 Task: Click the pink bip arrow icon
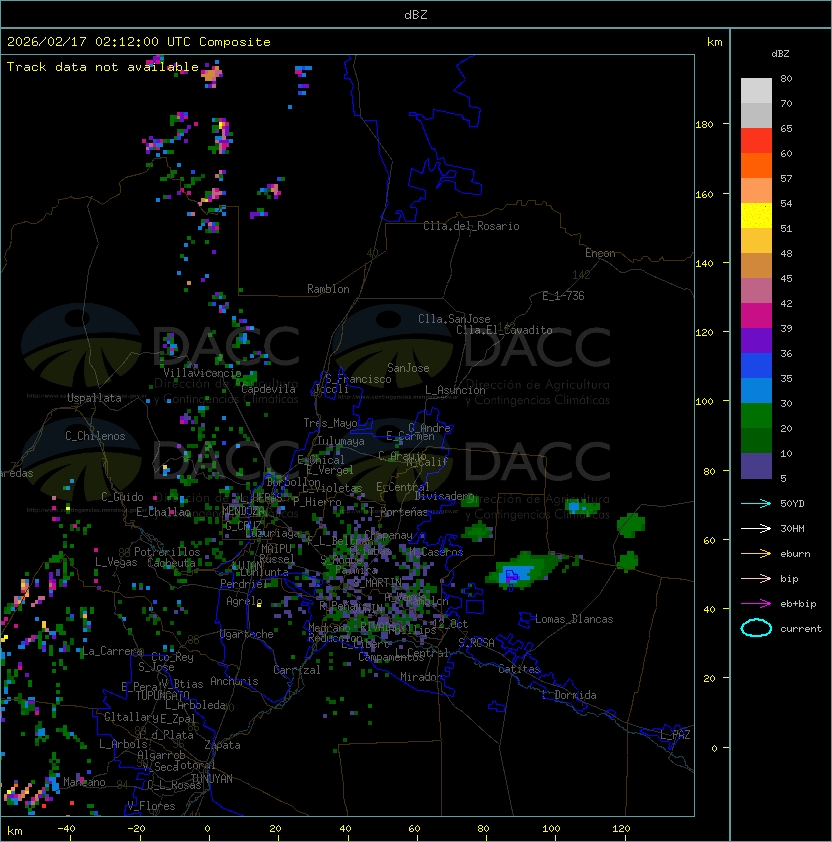point(756,578)
